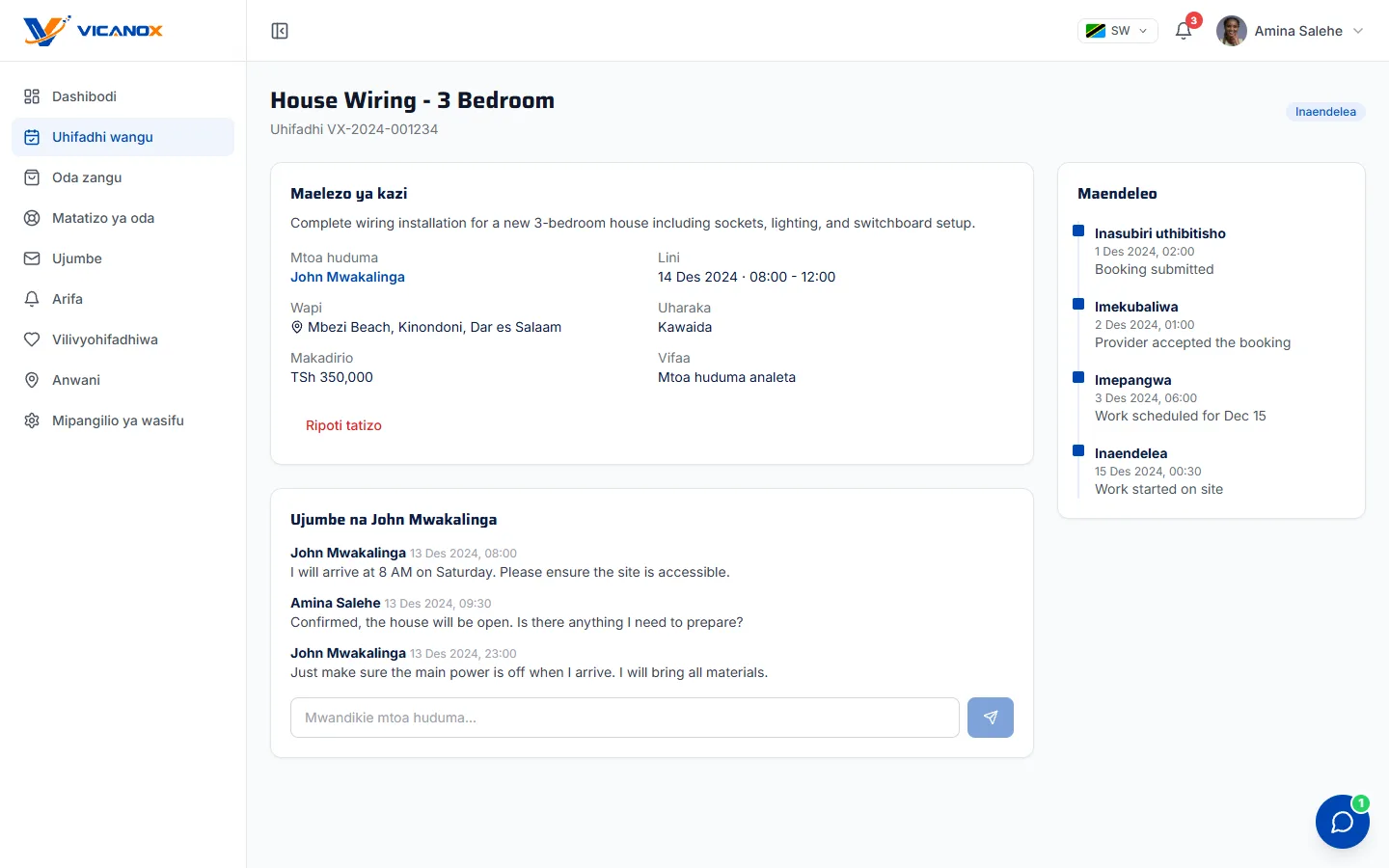Click the schedule text 14 Des 2024
The width and height of the screenshot is (1389, 868).
(x=697, y=277)
